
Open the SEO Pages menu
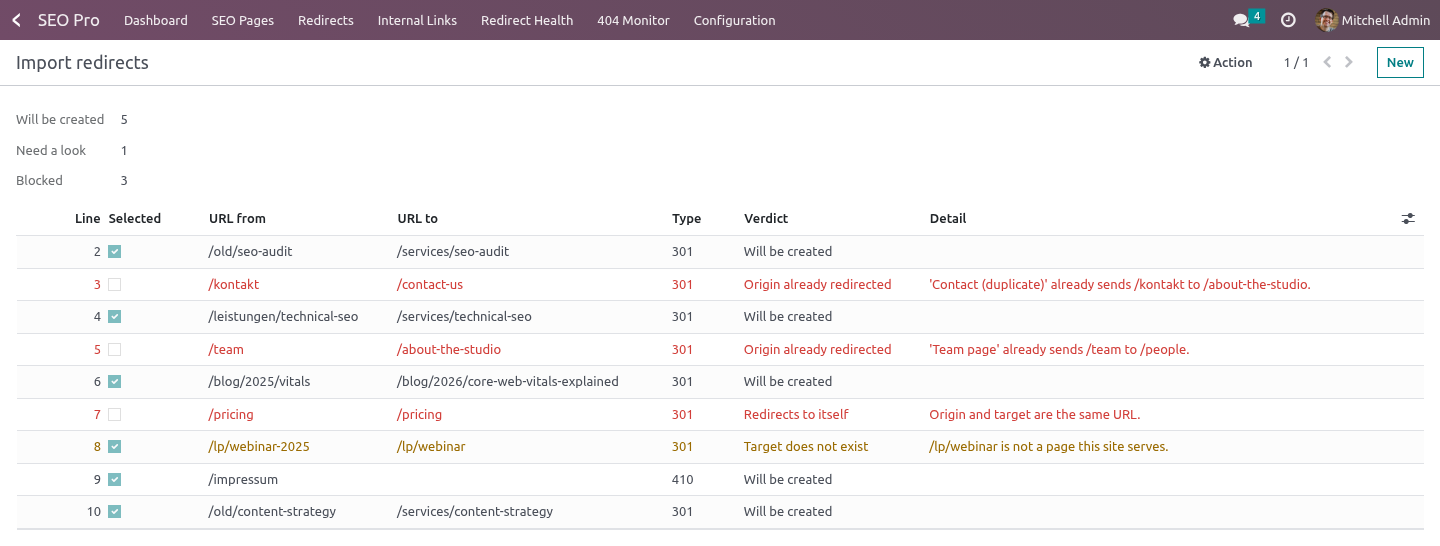point(243,20)
